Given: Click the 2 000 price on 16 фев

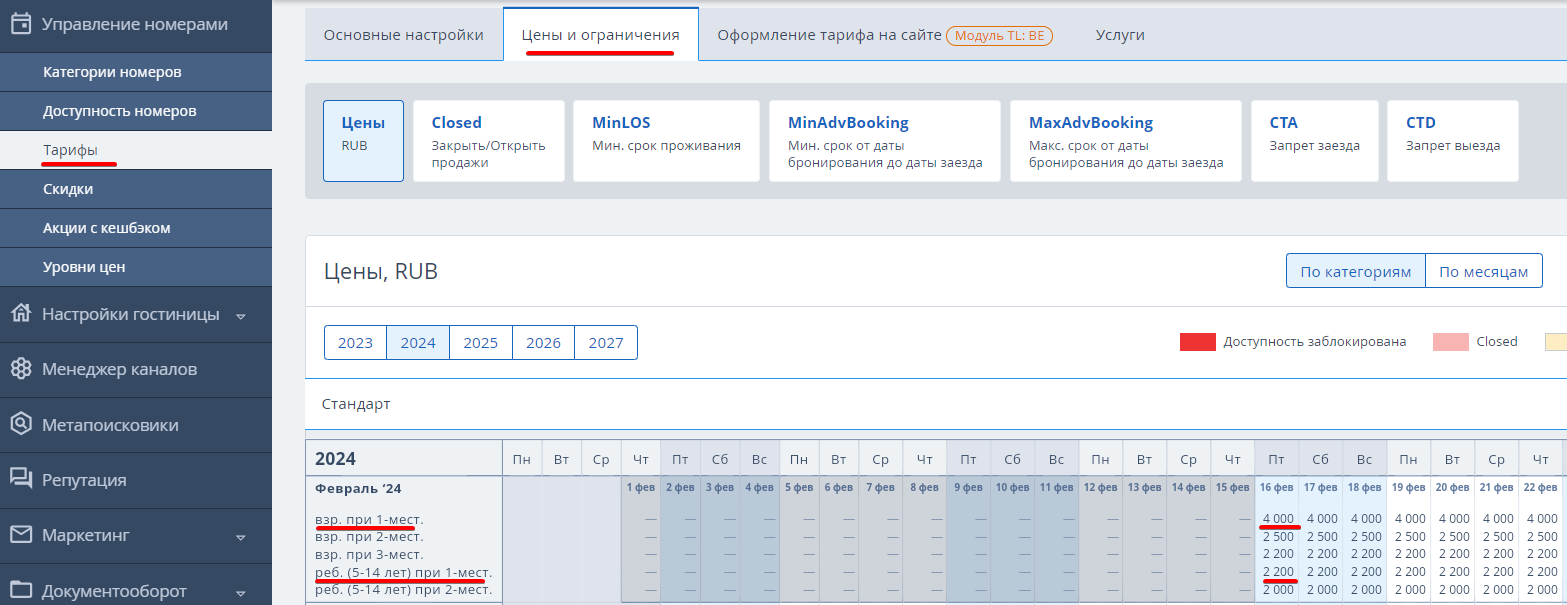Looking at the screenshot, I should point(1278,590).
